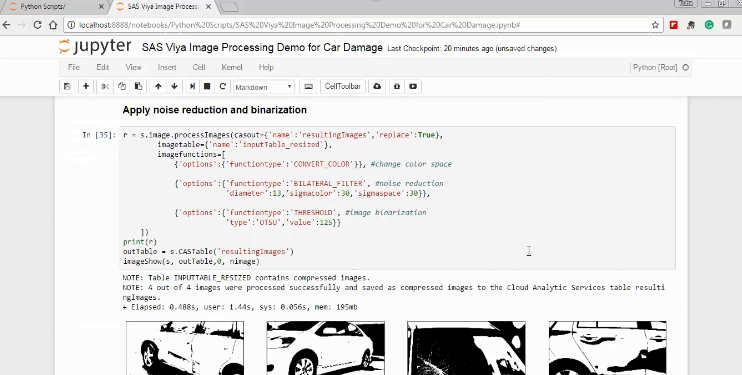This screenshot has width=742, height=375.
Task: Reload the page with the browser refresh icon
Action: click(x=37, y=25)
